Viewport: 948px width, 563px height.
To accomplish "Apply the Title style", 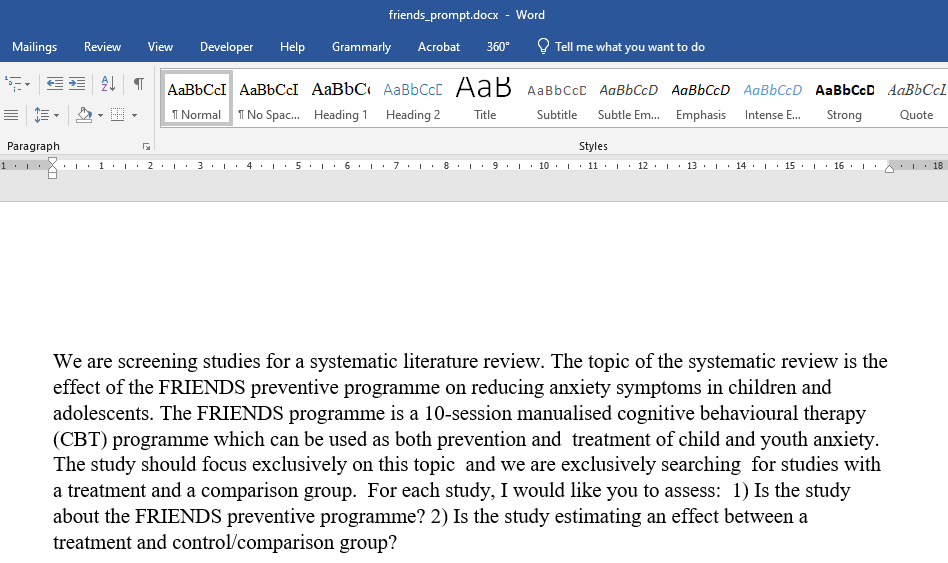I will tap(484, 99).
